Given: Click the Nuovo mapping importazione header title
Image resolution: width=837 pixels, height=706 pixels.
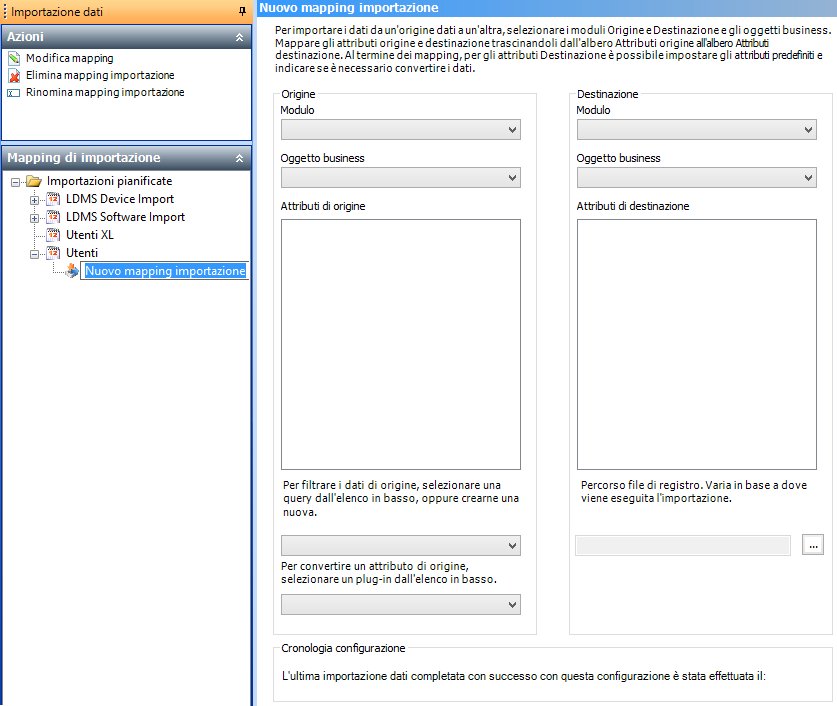Looking at the screenshot, I should [x=349, y=8].
